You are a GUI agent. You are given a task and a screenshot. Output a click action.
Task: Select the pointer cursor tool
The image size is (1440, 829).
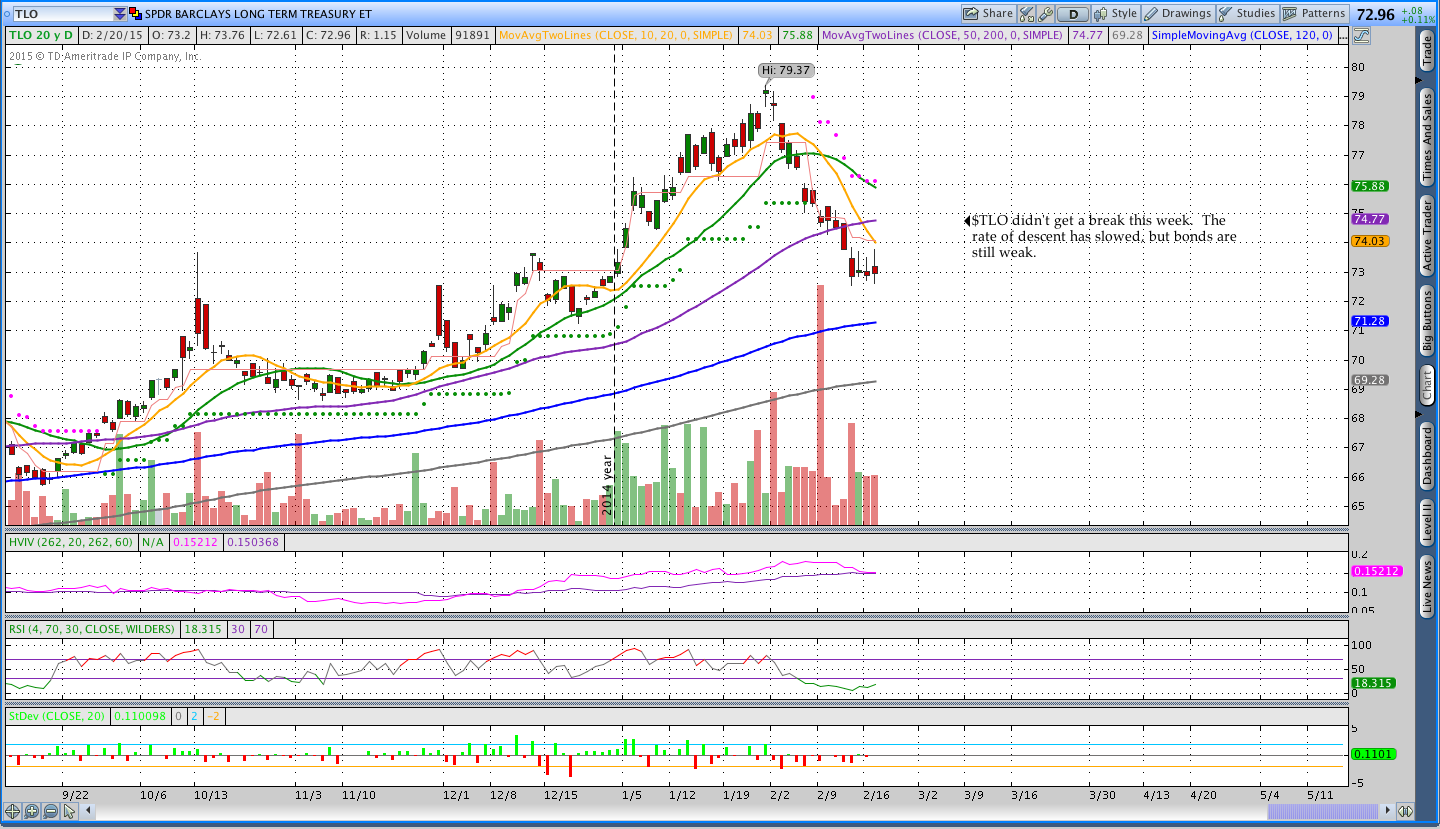[69, 811]
